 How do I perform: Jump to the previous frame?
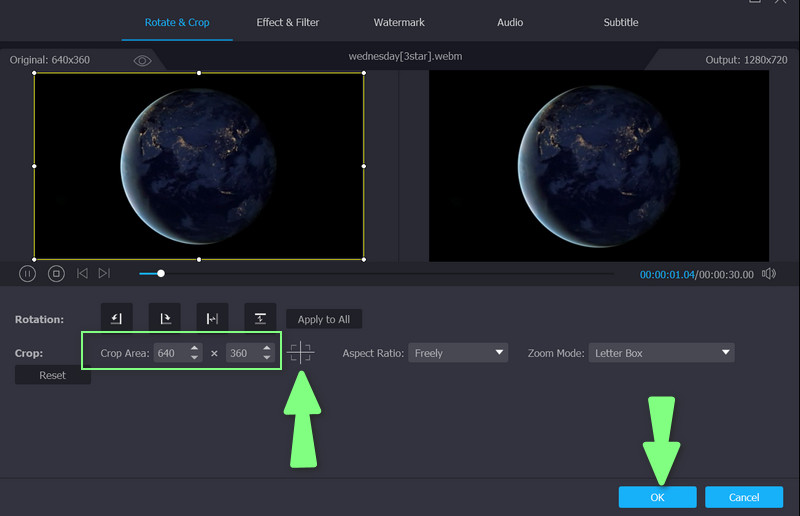[x=83, y=273]
